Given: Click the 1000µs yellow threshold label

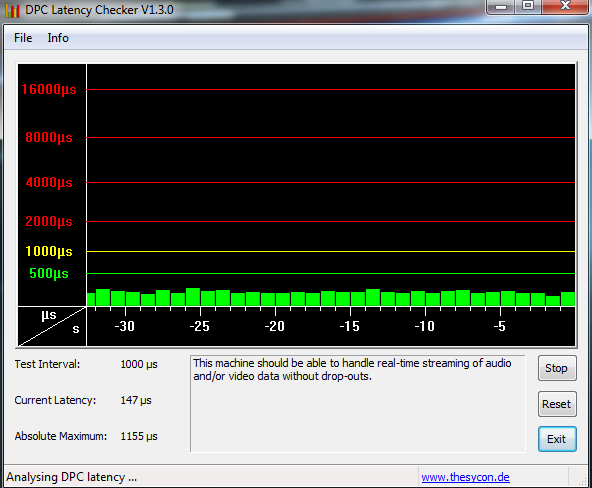Looking at the screenshot, I should click(49, 251).
